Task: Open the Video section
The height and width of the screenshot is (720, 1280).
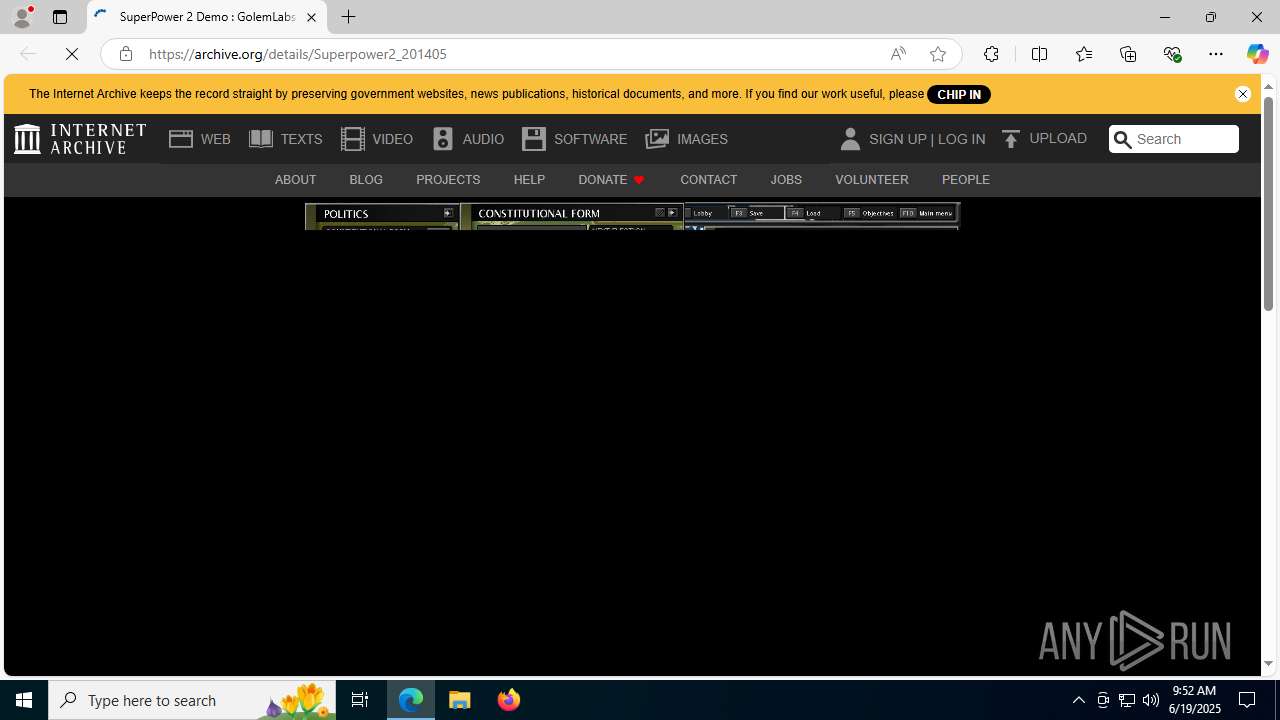Action: click(376, 139)
